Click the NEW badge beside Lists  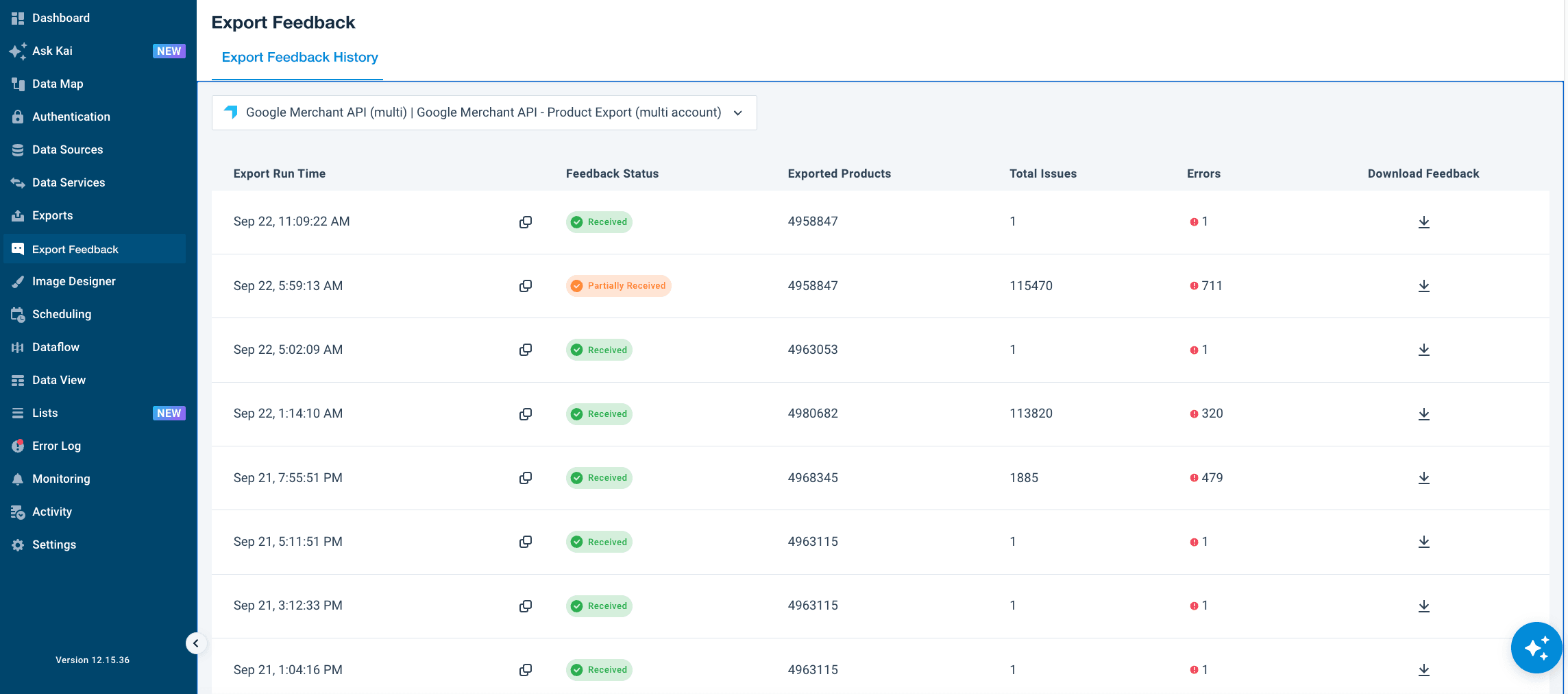coord(169,413)
